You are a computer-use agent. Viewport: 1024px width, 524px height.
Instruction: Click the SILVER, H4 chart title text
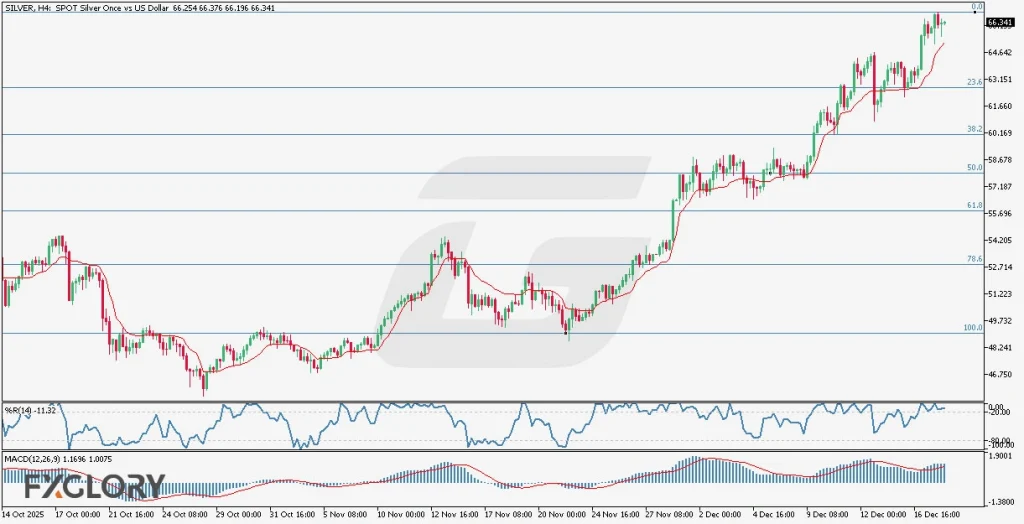(139, 7)
